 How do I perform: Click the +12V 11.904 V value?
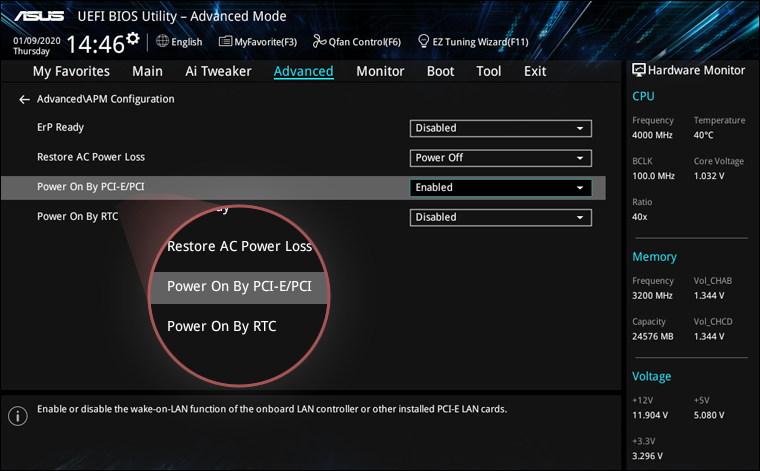(x=650, y=415)
